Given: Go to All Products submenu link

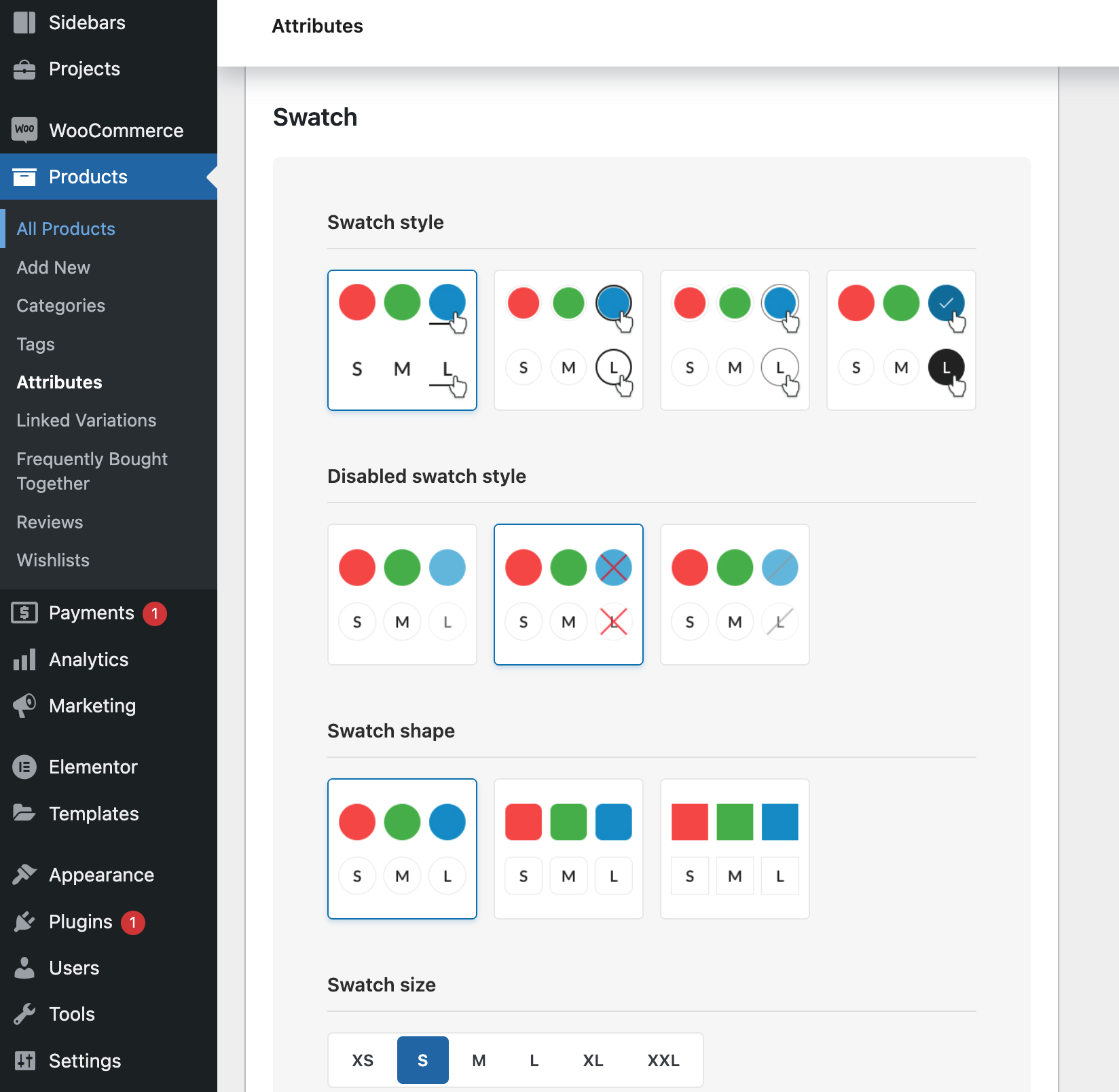Looking at the screenshot, I should coord(66,229).
